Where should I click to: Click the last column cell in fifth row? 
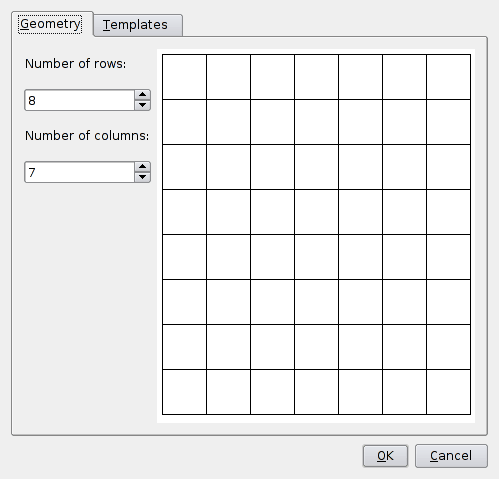448,257
